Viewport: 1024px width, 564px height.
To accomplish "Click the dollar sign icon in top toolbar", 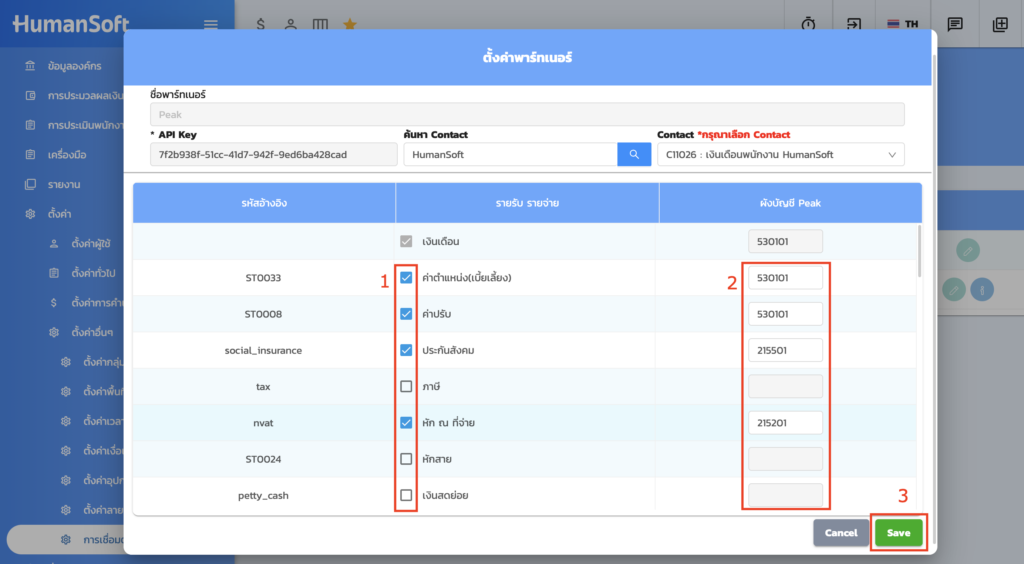I will pyautogui.click(x=260, y=25).
